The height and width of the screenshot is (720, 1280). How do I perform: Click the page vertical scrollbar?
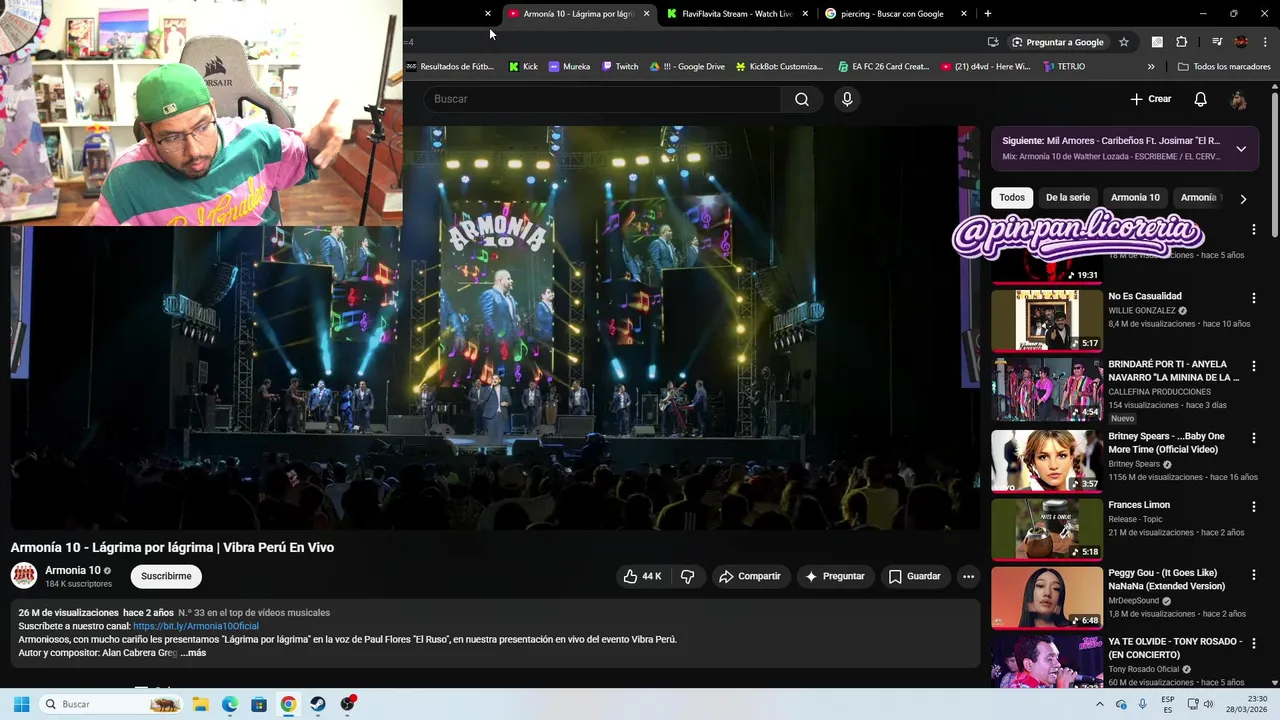coord(1275,165)
